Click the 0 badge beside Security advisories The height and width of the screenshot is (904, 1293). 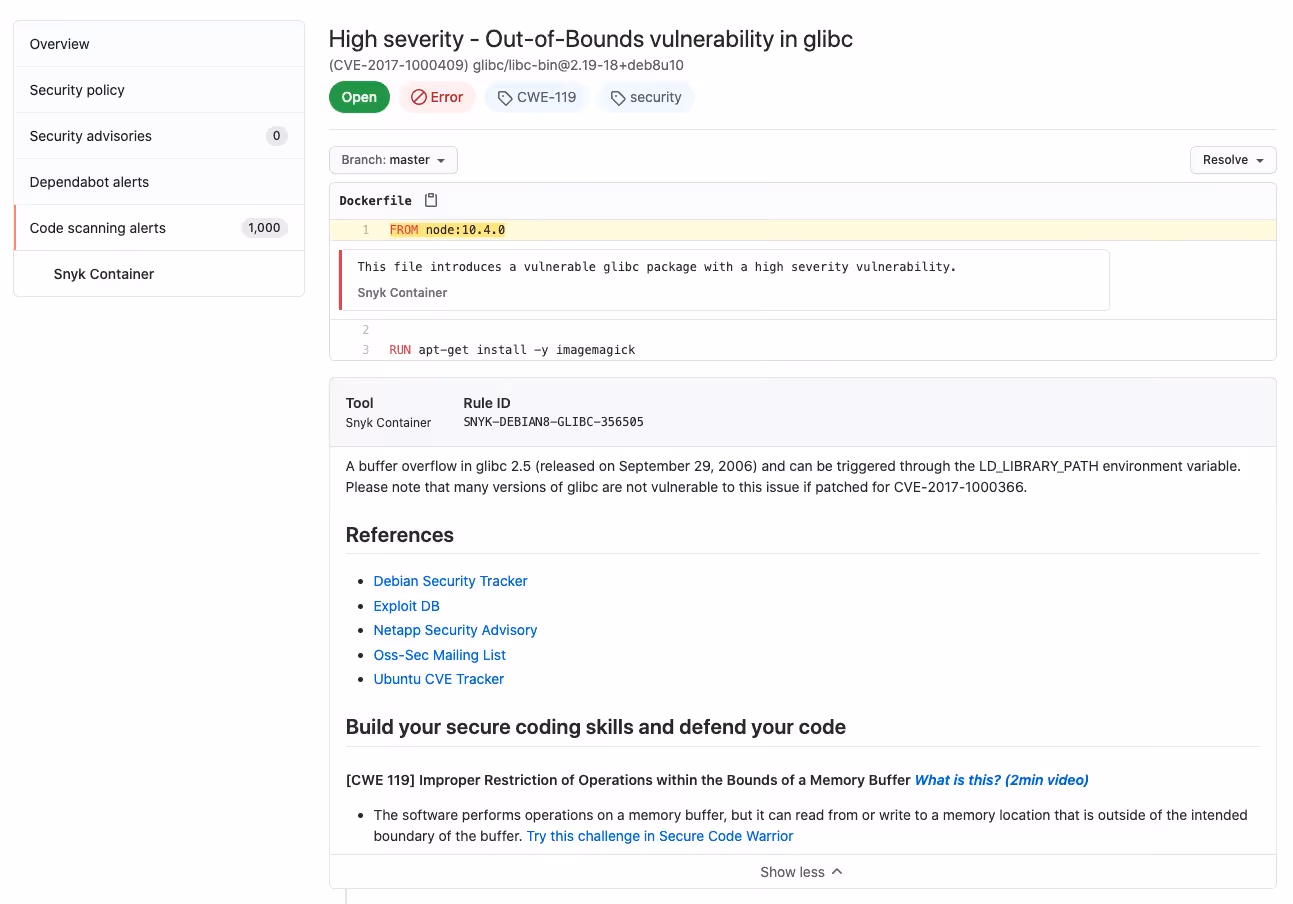(277, 135)
